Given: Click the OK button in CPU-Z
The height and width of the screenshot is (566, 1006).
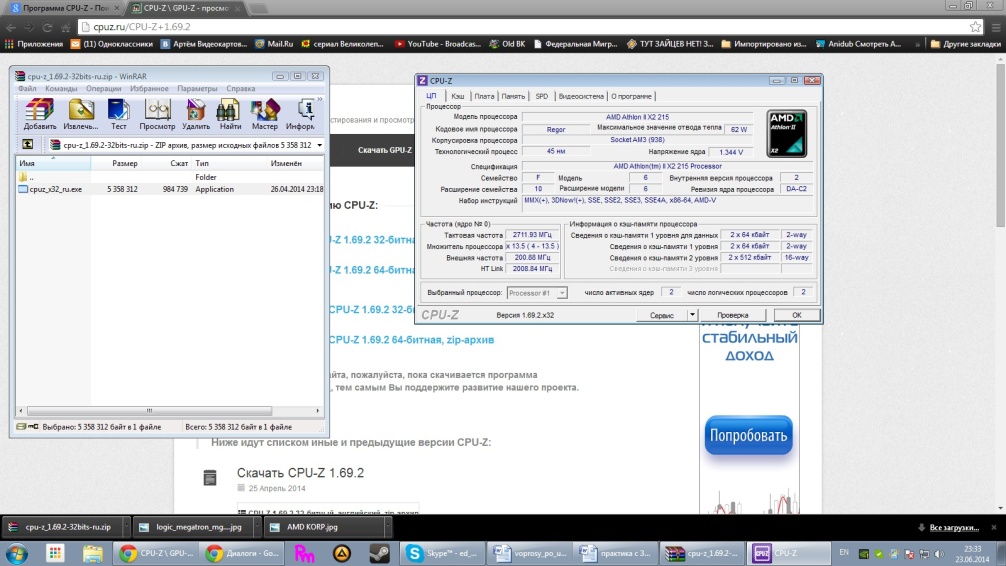Looking at the screenshot, I should point(796,315).
